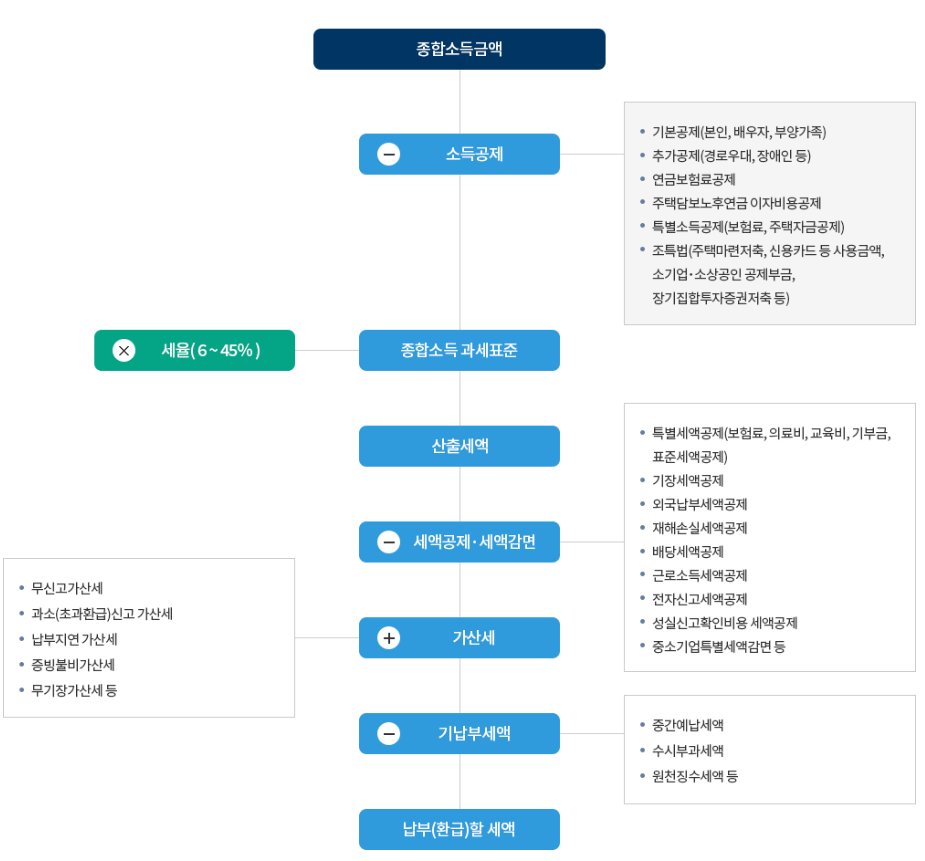
Task: Select the 납부(환급)할 세액 box
Action: (x=459, y=829)
